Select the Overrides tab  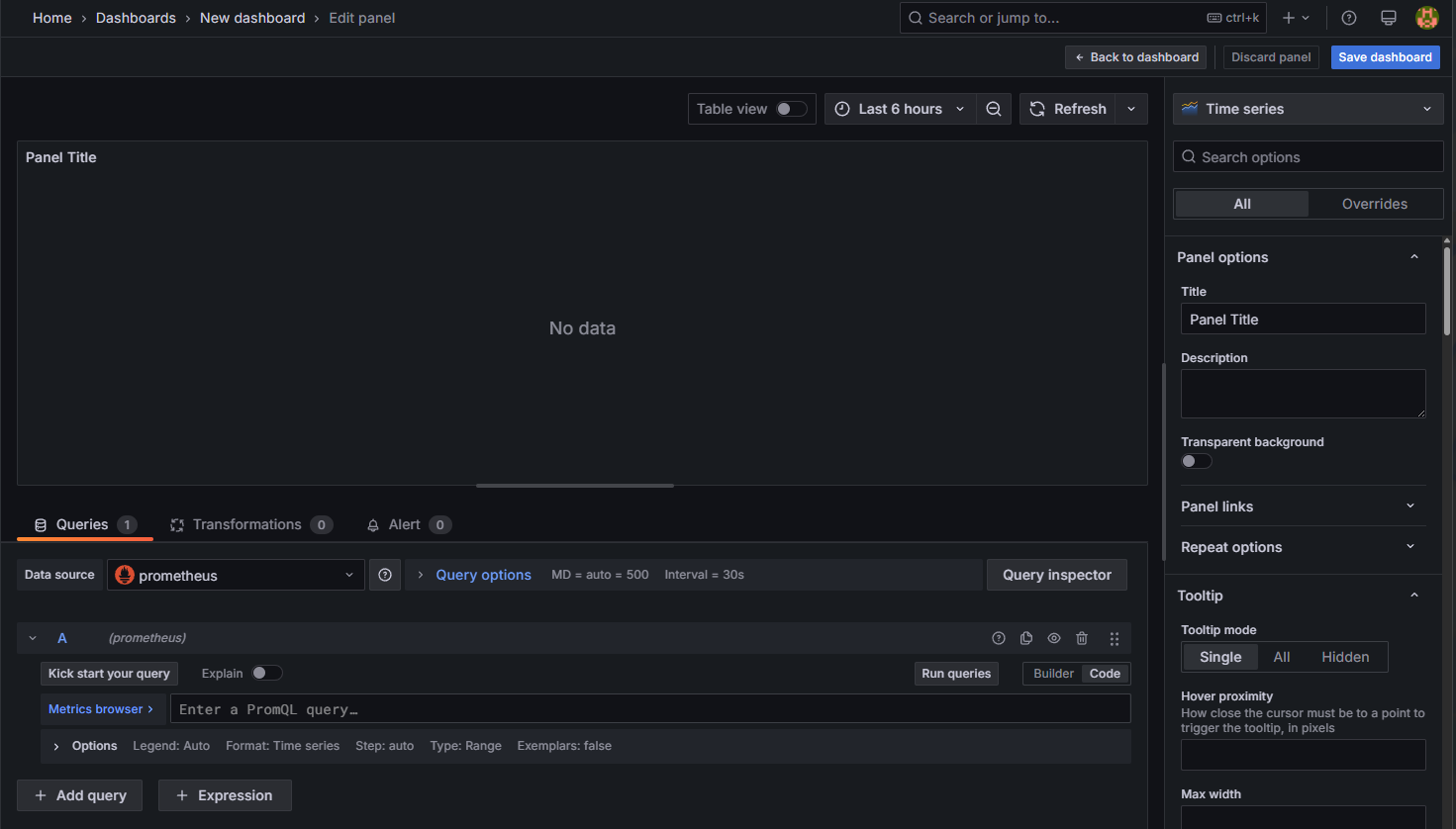coord(1375,204)
